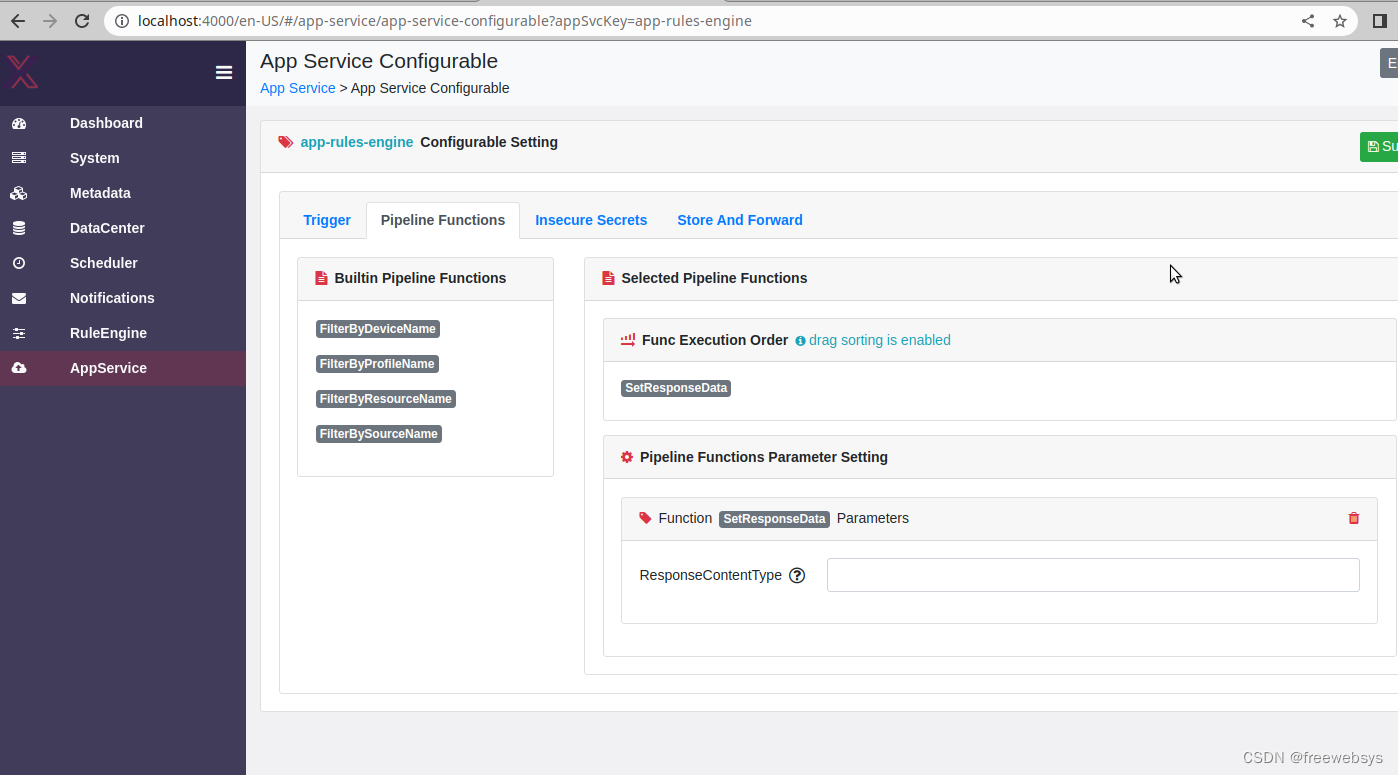Select the FilterByResourceName builtin function

(x=386, y=399)
